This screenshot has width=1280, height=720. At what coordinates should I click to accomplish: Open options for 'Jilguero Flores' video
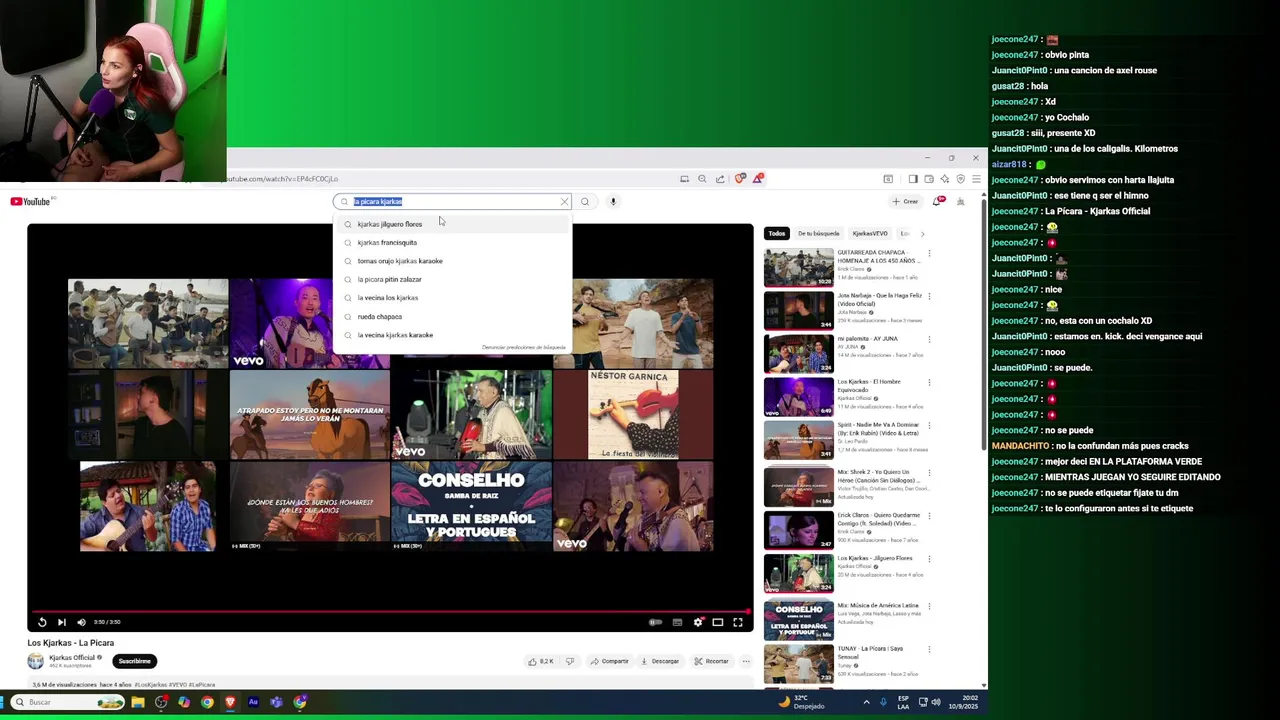click(929, 558)
